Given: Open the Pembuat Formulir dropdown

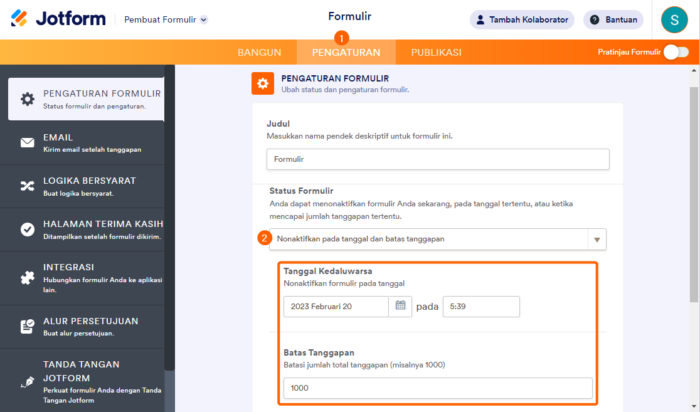Looking at the screenshot, I should [166, 20].
